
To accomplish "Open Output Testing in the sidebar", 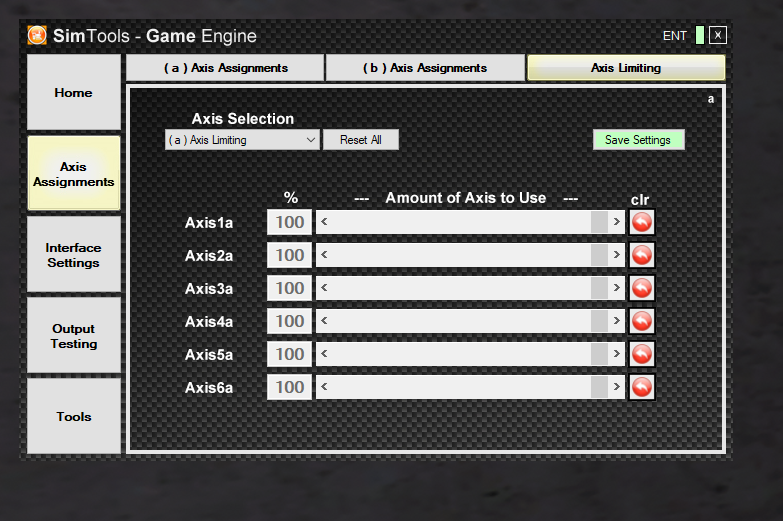I will tap(73, 336).
